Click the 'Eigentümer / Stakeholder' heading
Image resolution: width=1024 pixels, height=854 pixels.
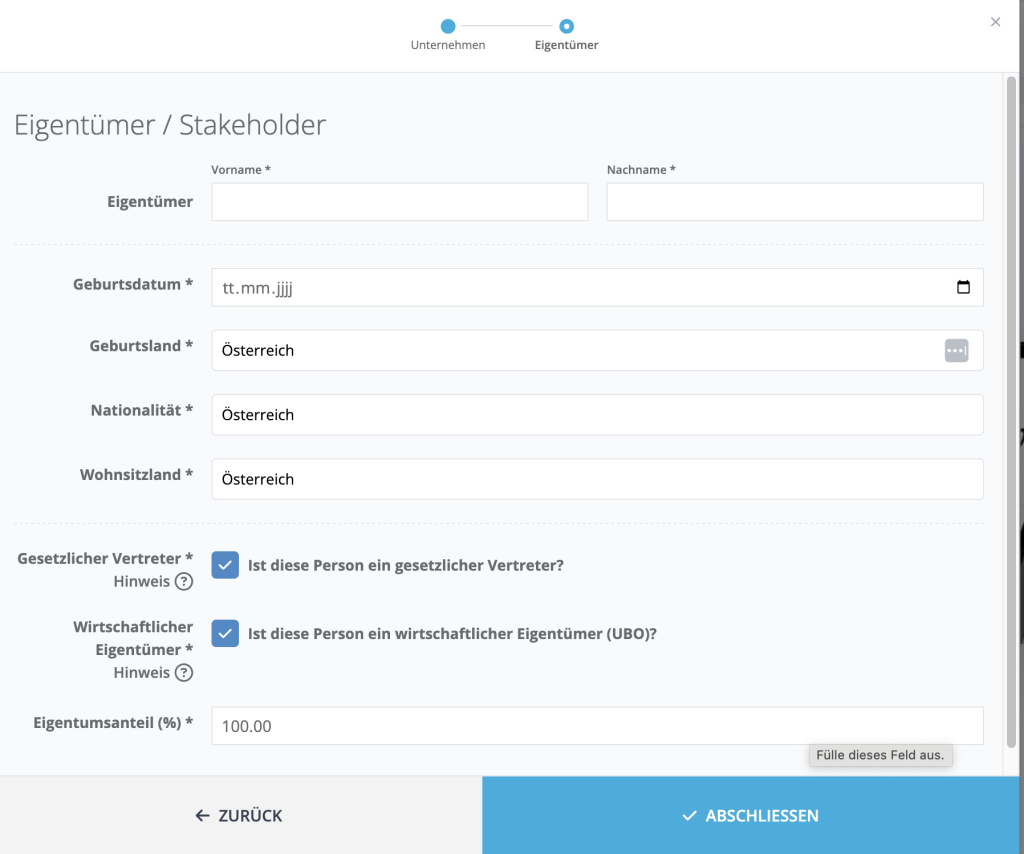click(x=170, y=125)
